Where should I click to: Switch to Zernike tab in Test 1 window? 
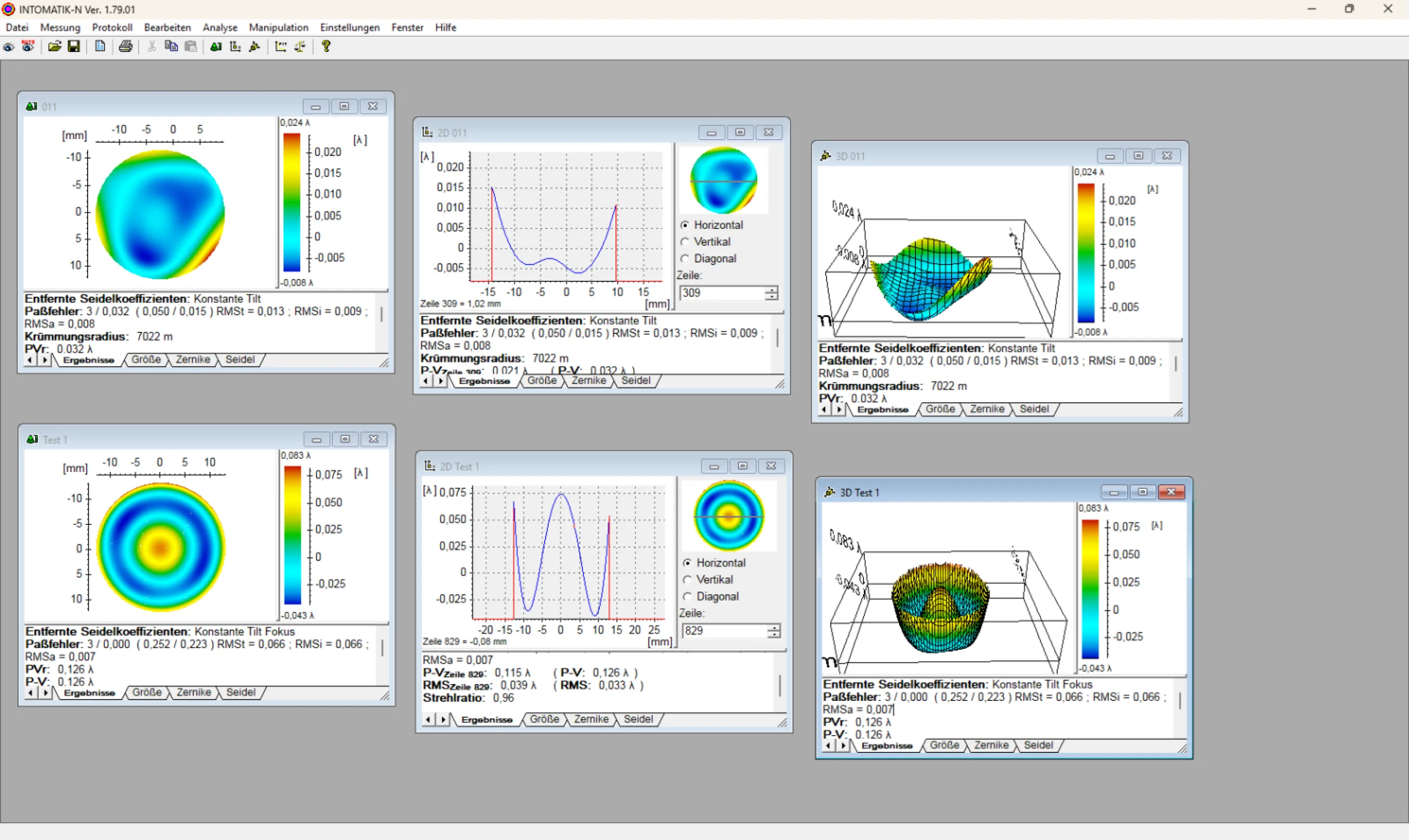click(194, 692)
